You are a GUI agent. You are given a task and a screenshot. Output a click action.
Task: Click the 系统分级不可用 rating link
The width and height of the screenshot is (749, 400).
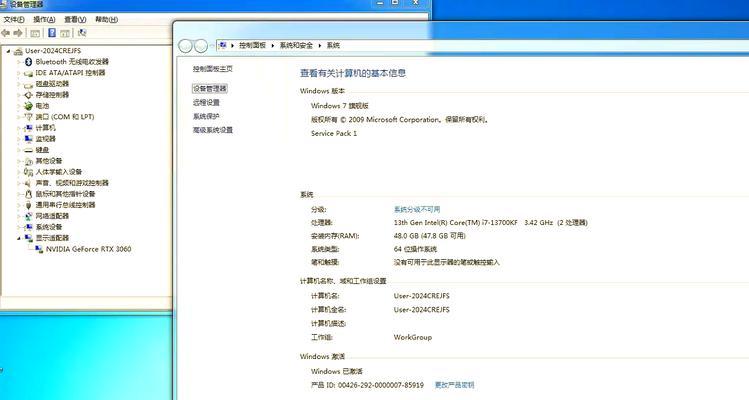(x=417, y=209)
